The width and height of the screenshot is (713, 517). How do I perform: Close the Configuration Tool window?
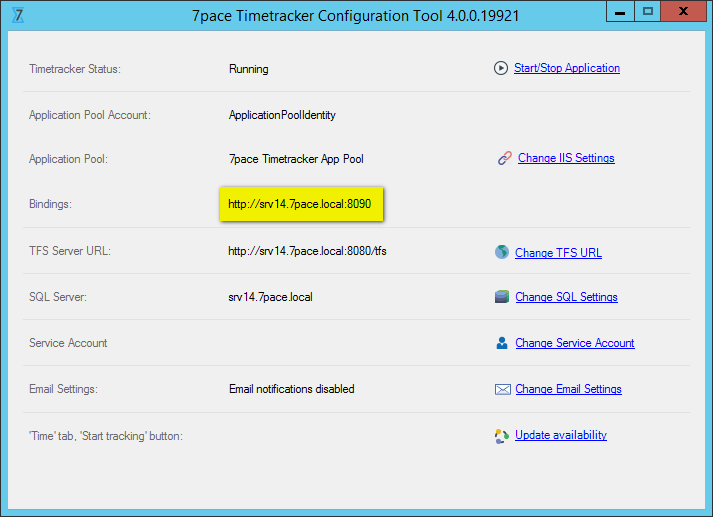[683, 12]
